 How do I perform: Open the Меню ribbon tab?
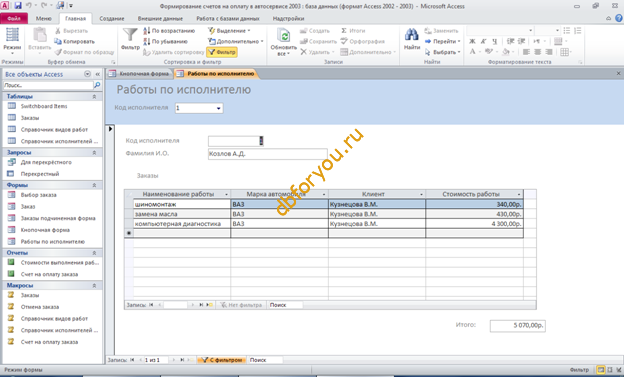(x=43, y=18)
